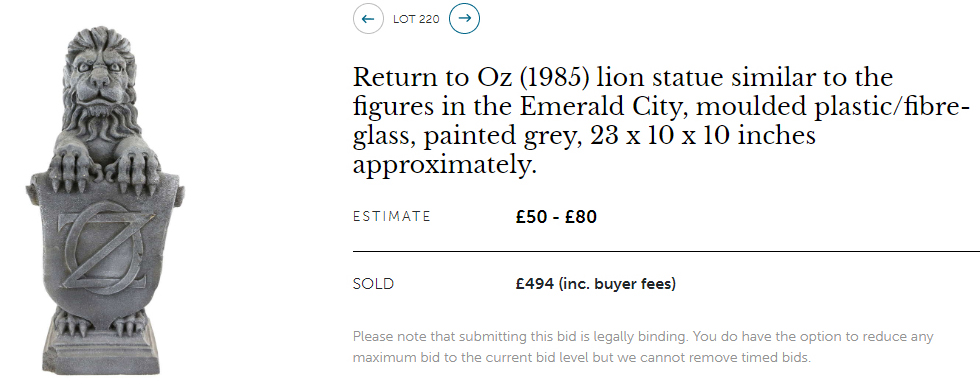The image size is (980, 391).
Task: Click the word 'approximately.' in the title
Action: point(445,166)
